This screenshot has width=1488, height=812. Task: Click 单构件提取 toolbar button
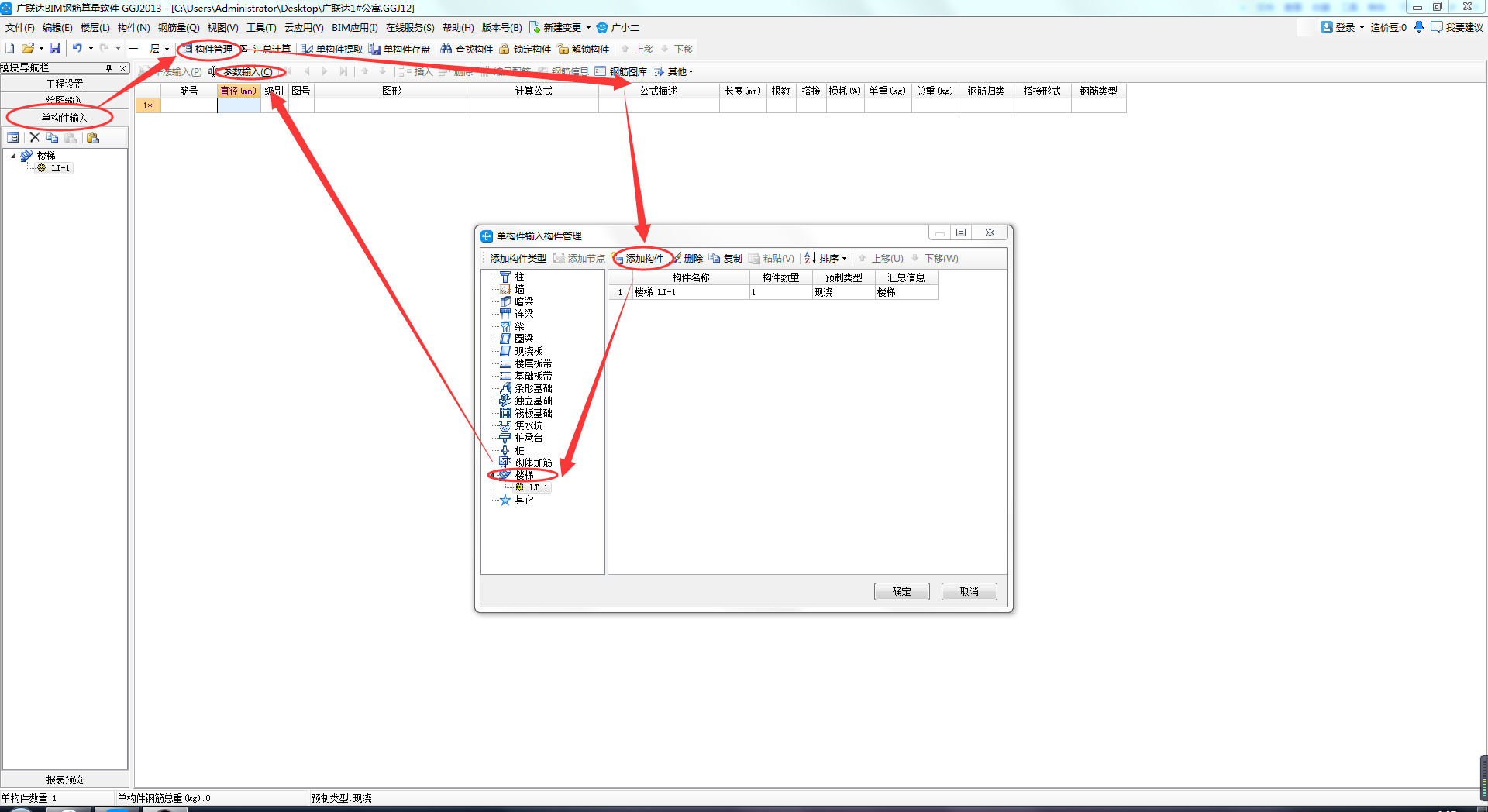(332, 49)
